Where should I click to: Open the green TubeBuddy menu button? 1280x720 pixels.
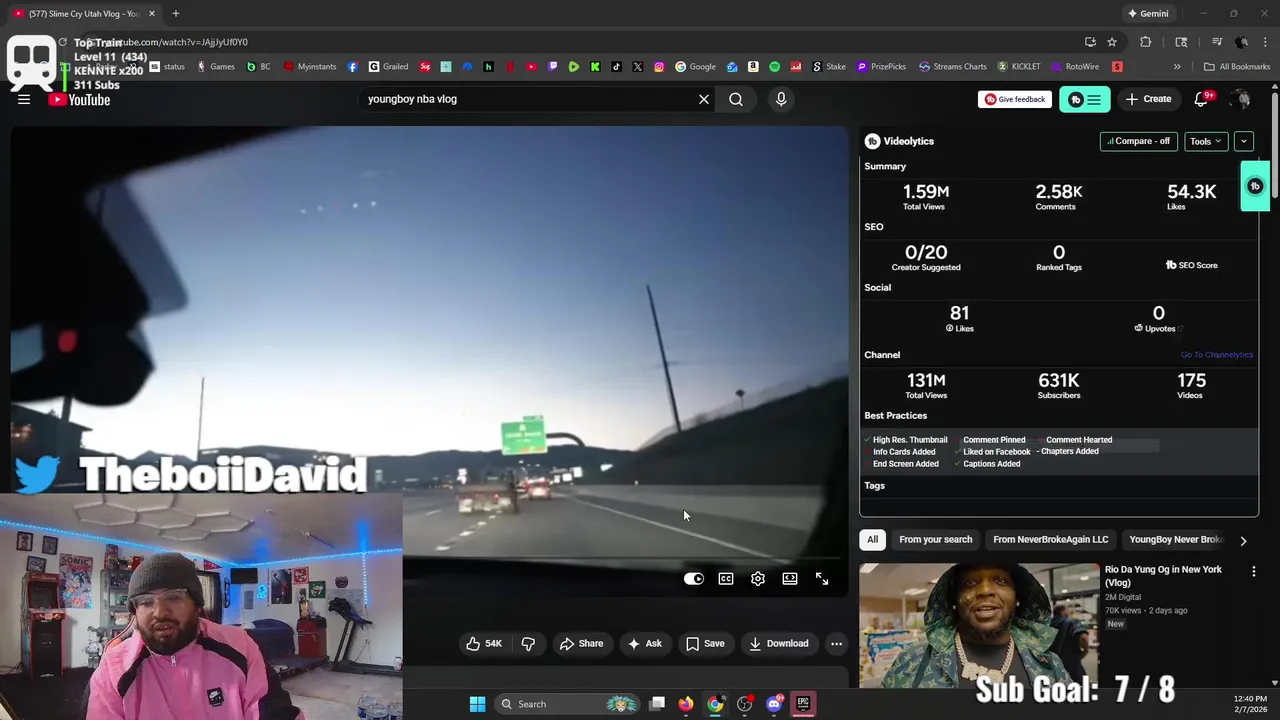click(x=1085, y=99)
